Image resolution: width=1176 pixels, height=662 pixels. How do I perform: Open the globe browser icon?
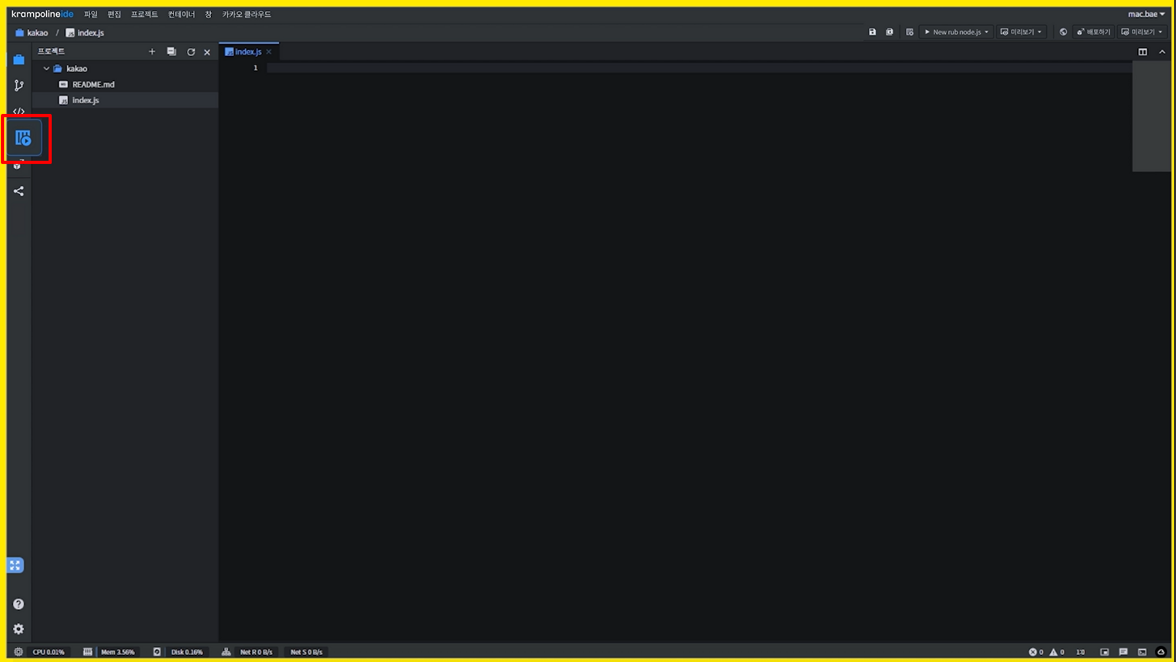[1063, 32]
